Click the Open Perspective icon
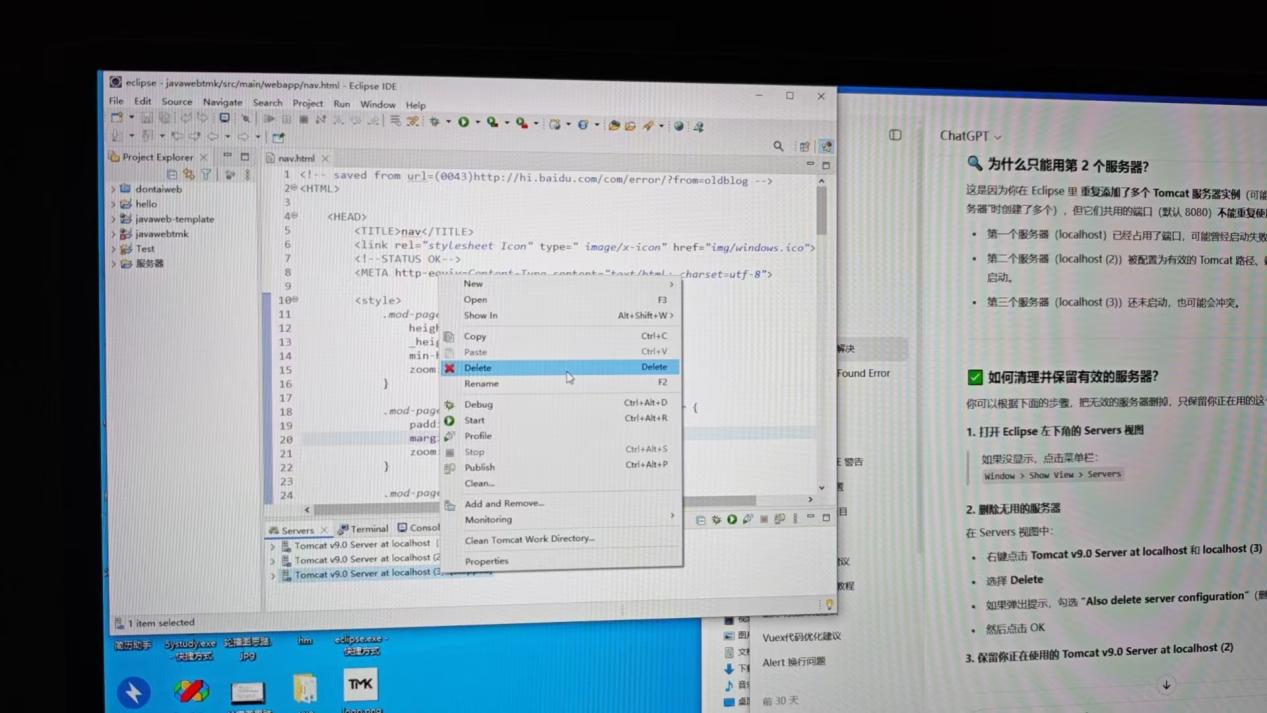The width and height of the screenshot is (1267, 713). tap(804, 147)
